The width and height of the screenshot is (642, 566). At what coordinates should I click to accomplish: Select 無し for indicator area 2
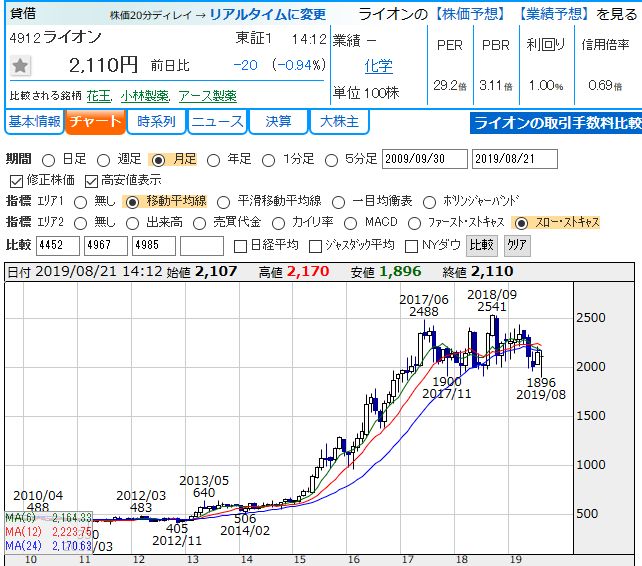pos(80,224)
